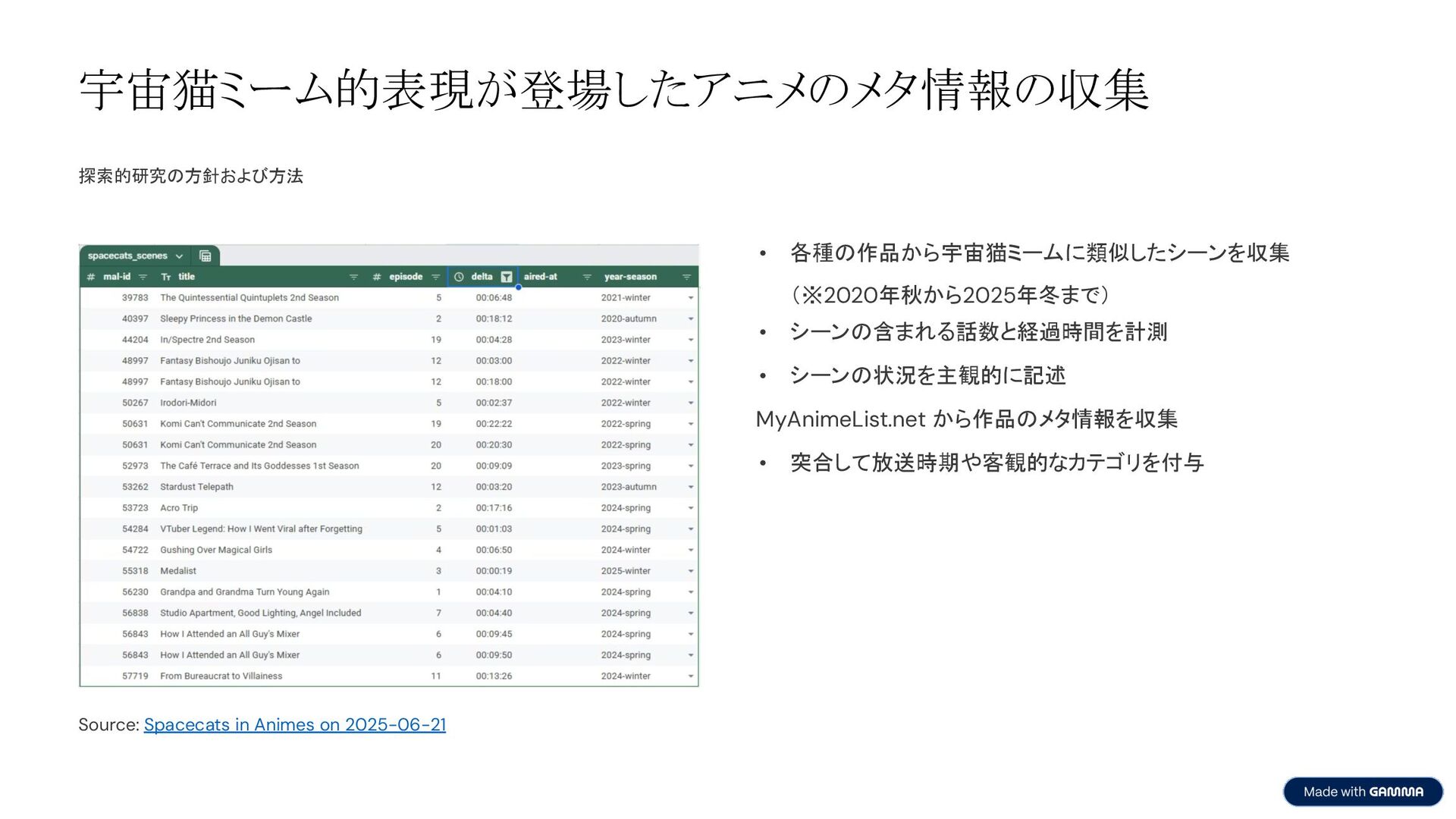
Task: Open year-season dropdown for Gushing Over Magical Girls row
Action: click(x=690, y=551)
